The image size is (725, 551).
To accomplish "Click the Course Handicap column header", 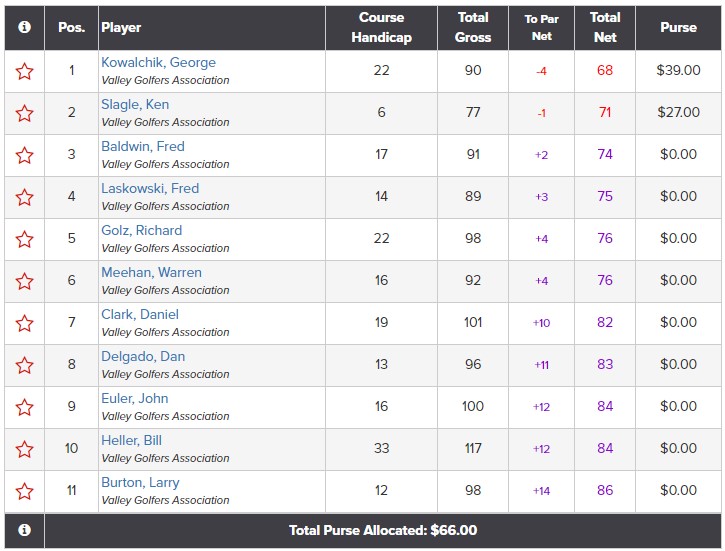I will [381, 27].
